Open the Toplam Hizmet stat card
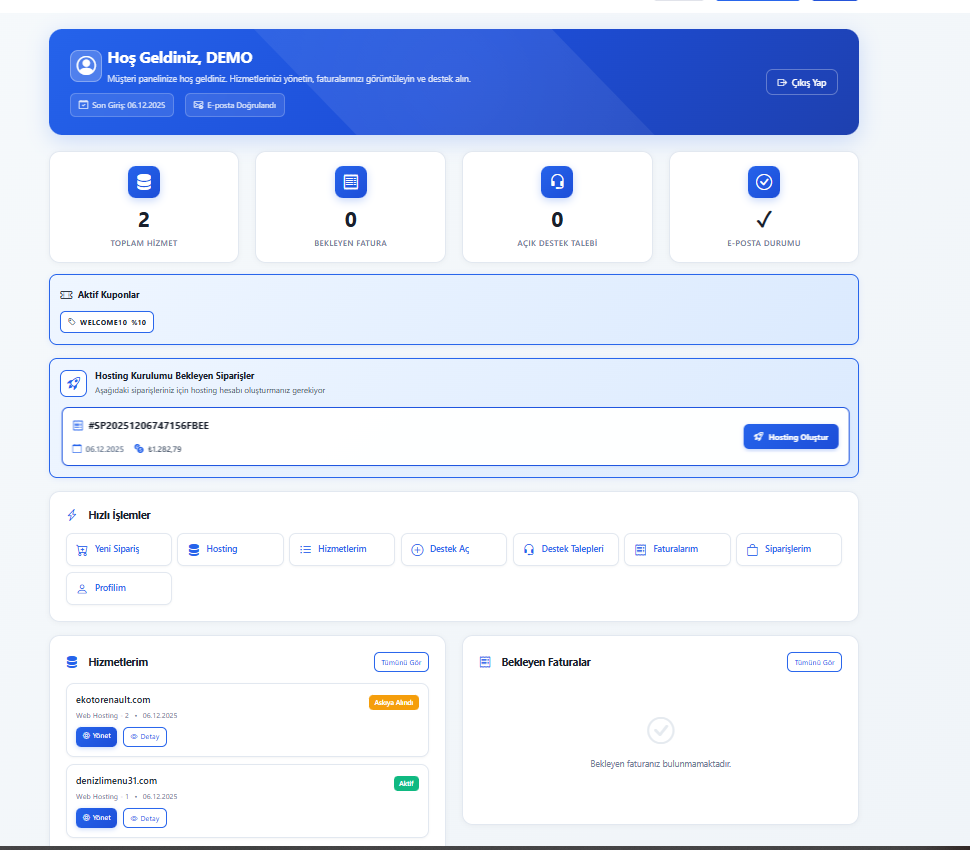The height and width of the screenshot is (850, 970). point(144,207)
